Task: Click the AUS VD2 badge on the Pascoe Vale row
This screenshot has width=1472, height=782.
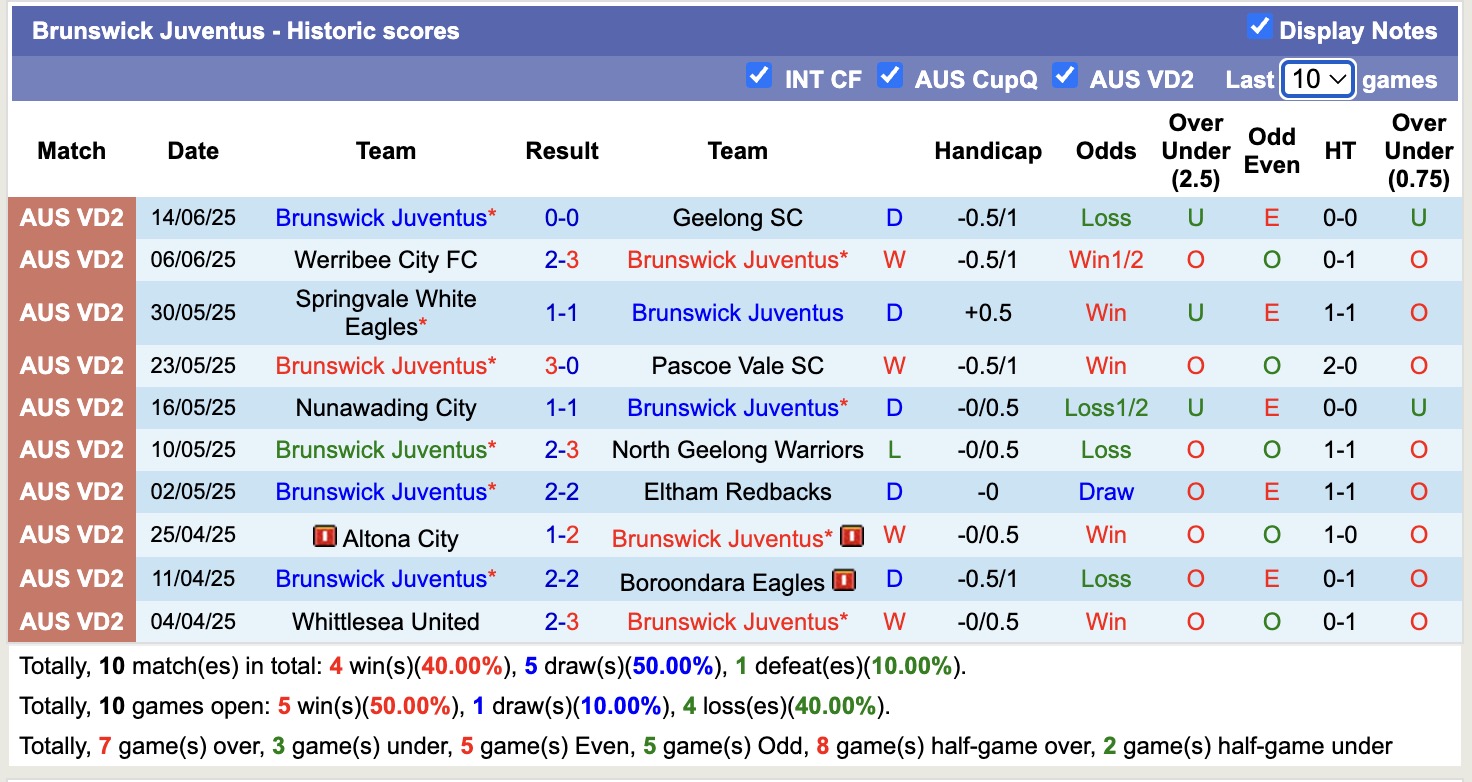Action: coord(70,365)
